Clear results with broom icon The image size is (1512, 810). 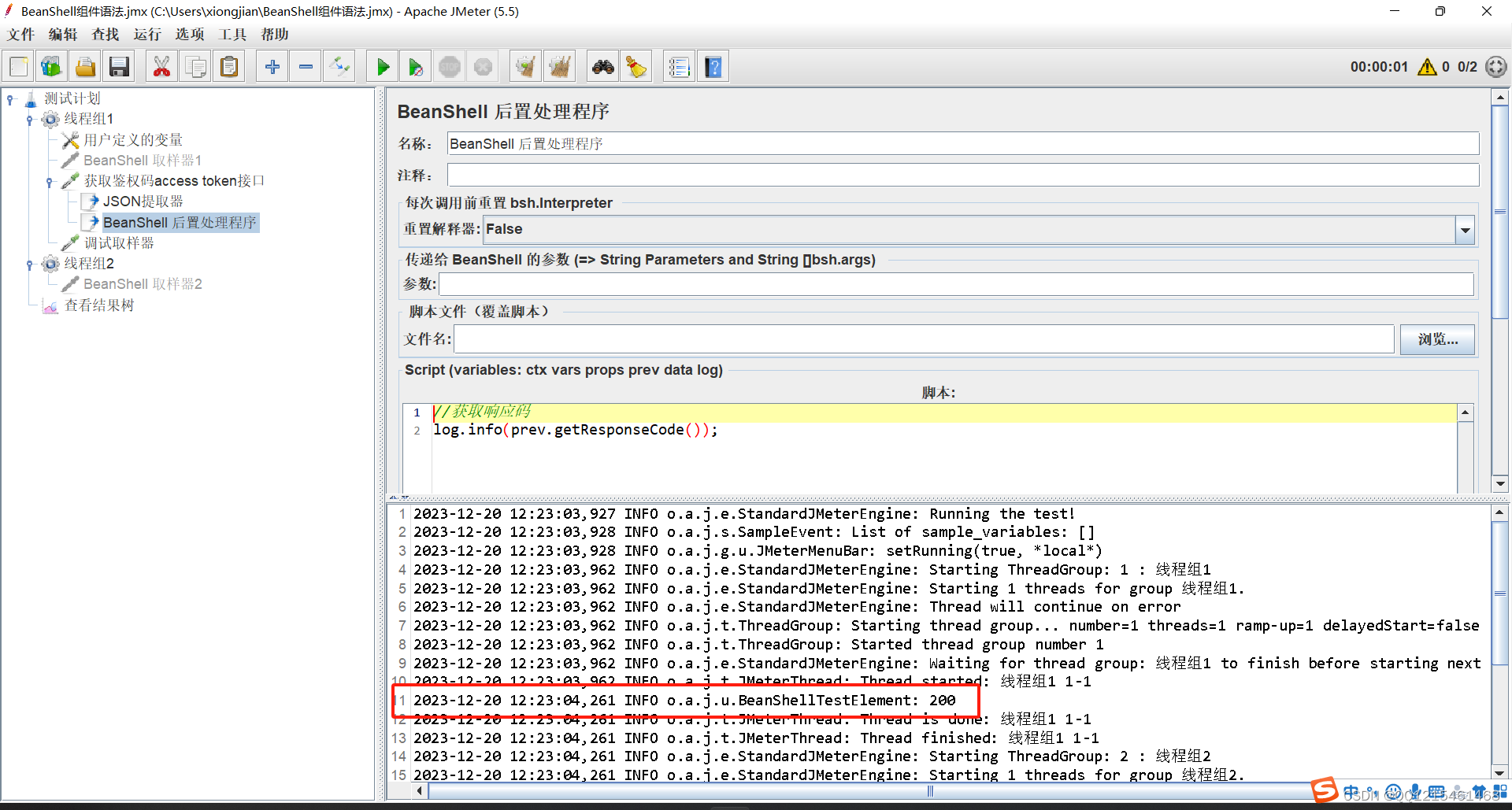525,67
